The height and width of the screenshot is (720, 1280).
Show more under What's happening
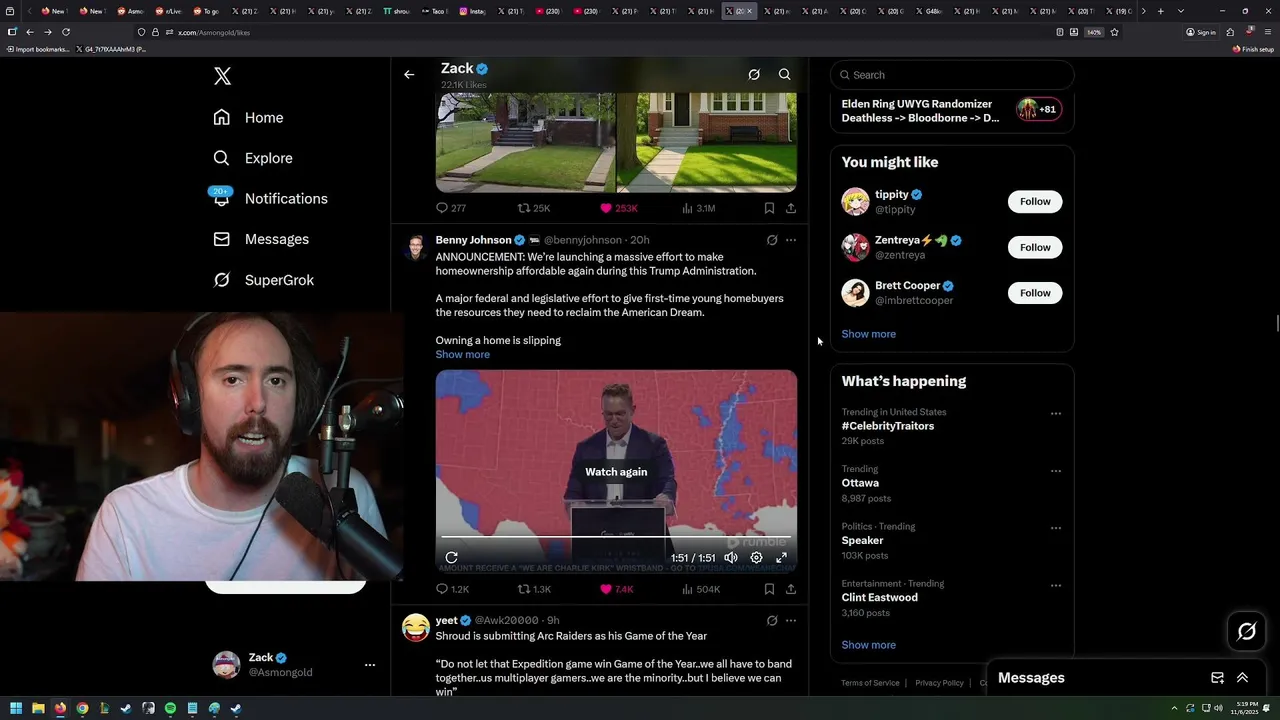pos(868,645)
